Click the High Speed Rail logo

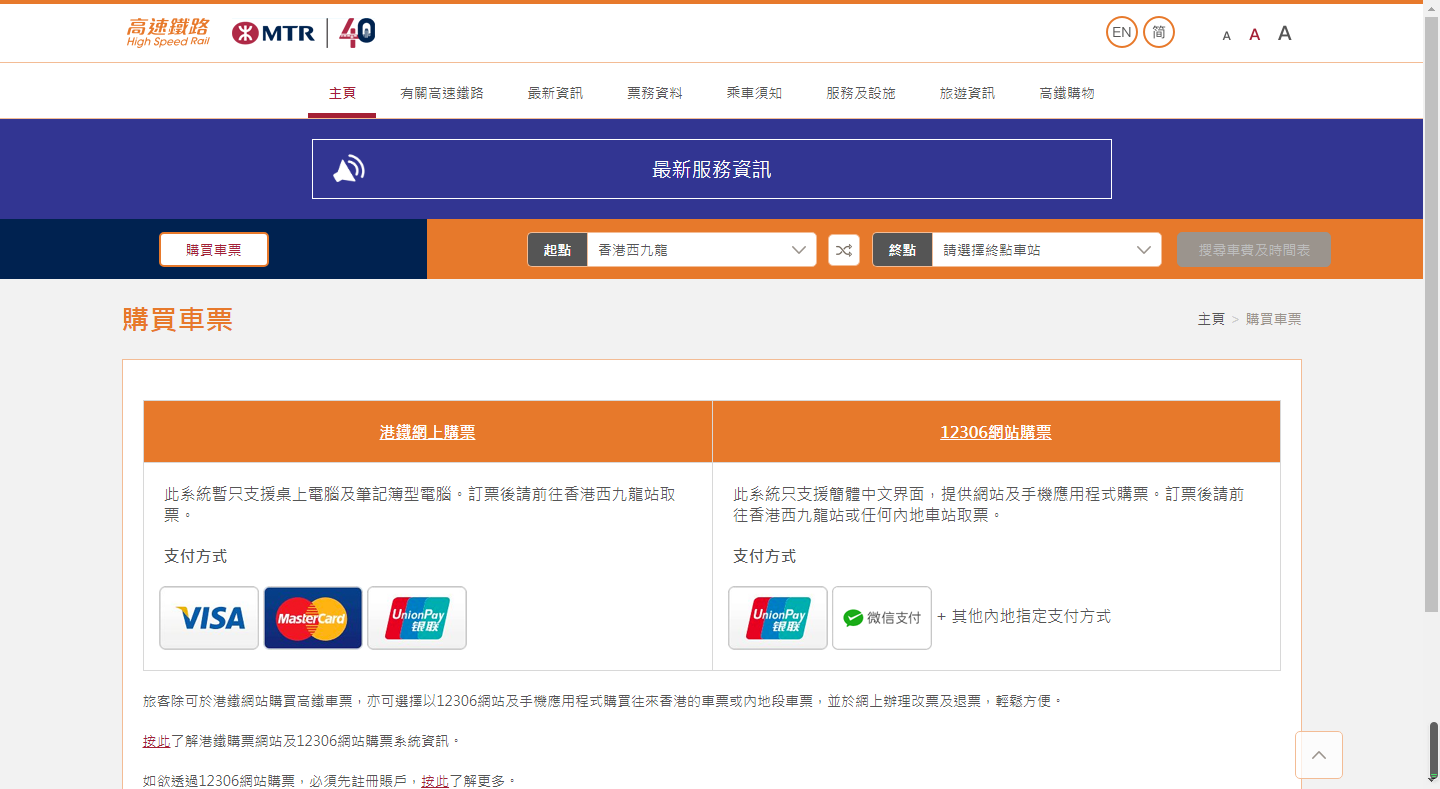coord(168,33)
